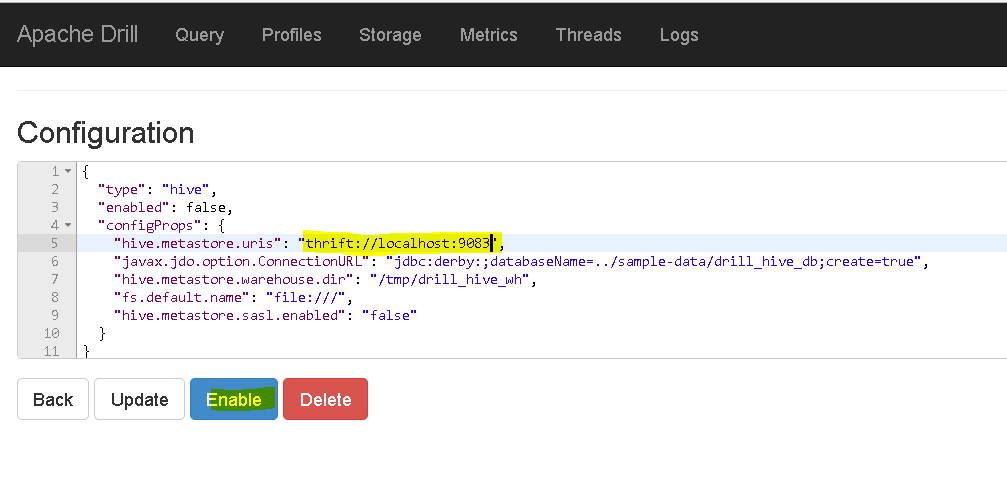Viewport: 1007px width, 497px height.
Task: Open Logs from the navbar
Action: (x=679, y=35)
